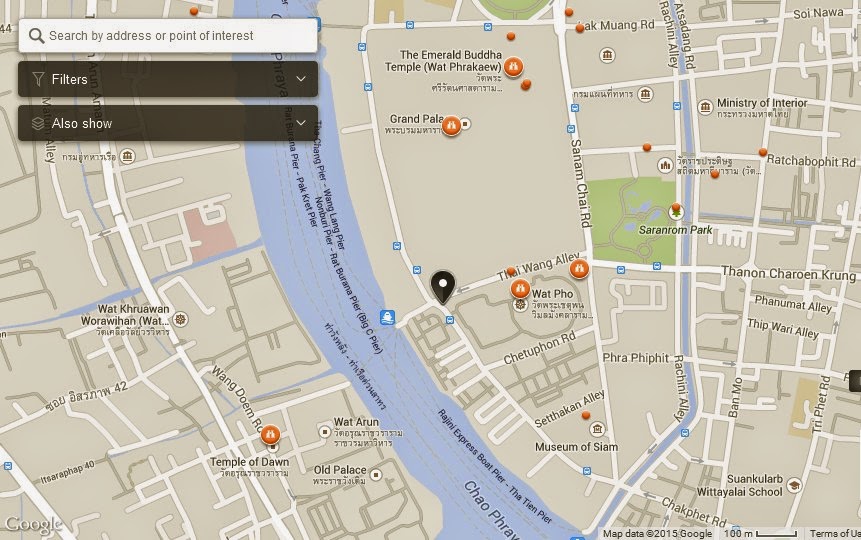Click the Wat Khruawan Worawihan temple icon
The image size is (861, 540).
click(x=180, y=319)
